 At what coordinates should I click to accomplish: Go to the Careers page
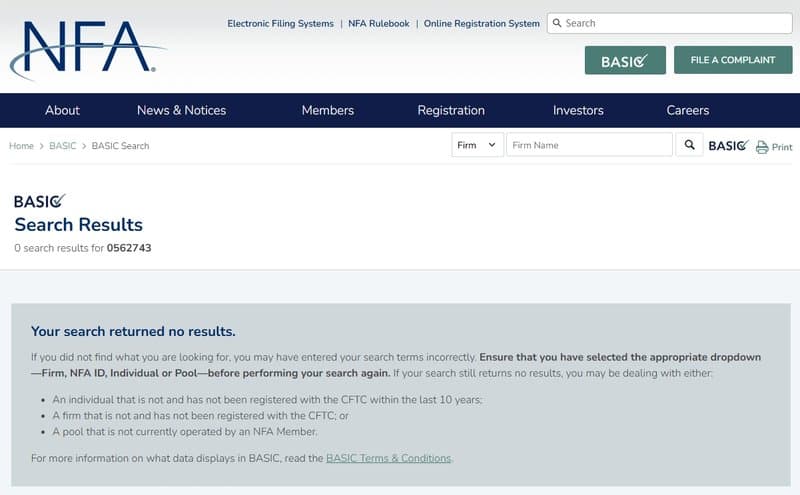tap(688, 110)
